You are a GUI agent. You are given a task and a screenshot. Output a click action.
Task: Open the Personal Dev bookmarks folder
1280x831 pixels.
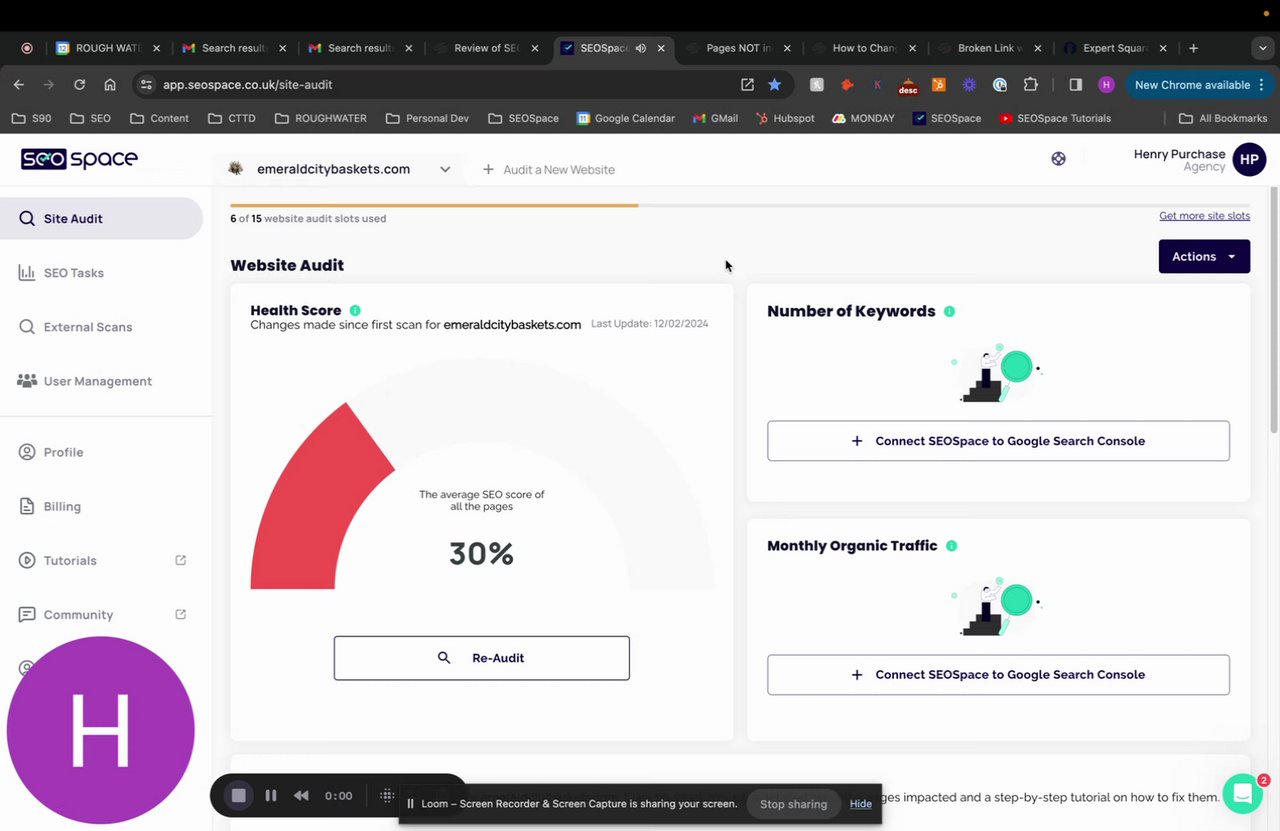(x=427, y=118)
